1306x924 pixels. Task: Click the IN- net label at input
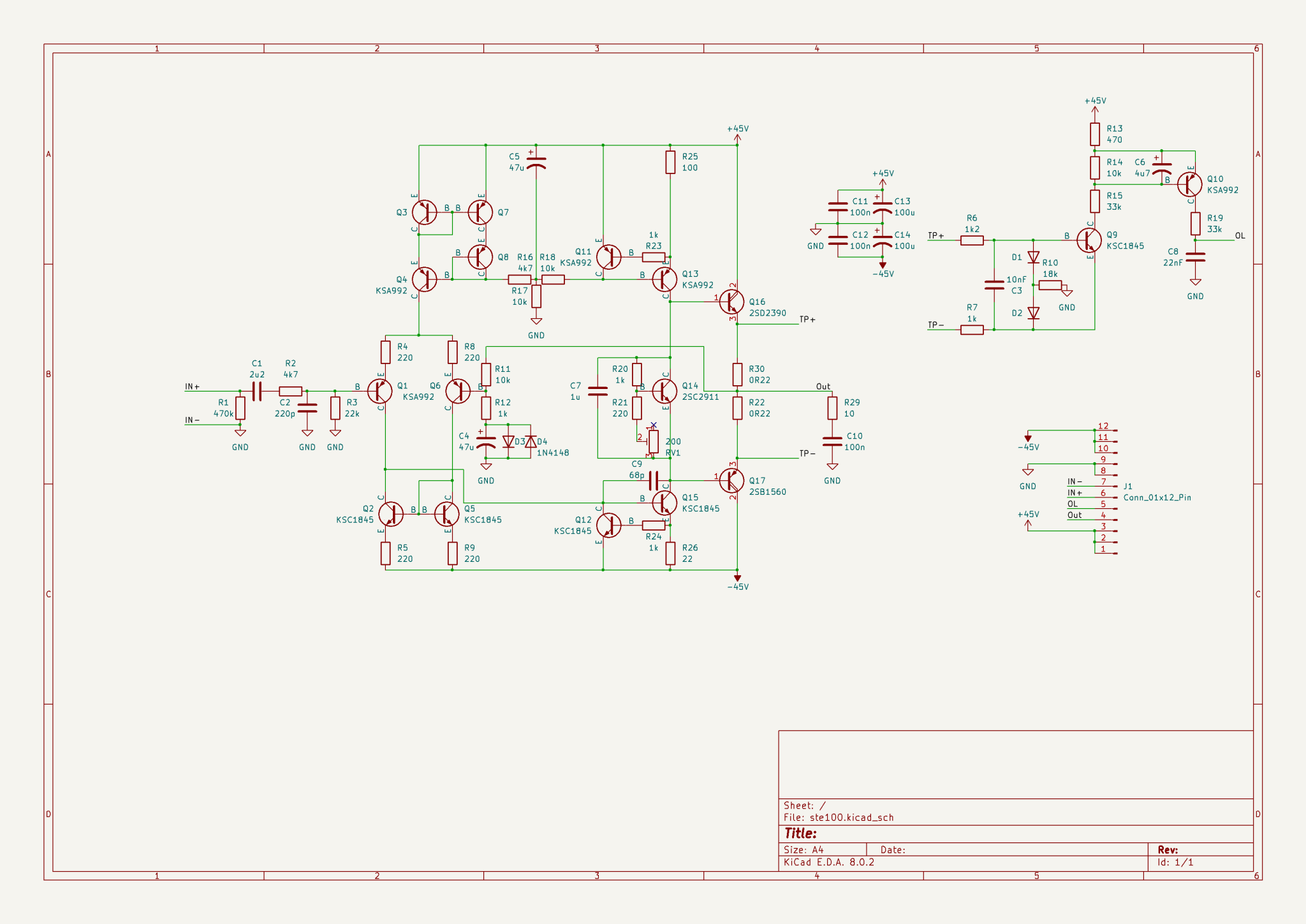(x=192, y=420)
